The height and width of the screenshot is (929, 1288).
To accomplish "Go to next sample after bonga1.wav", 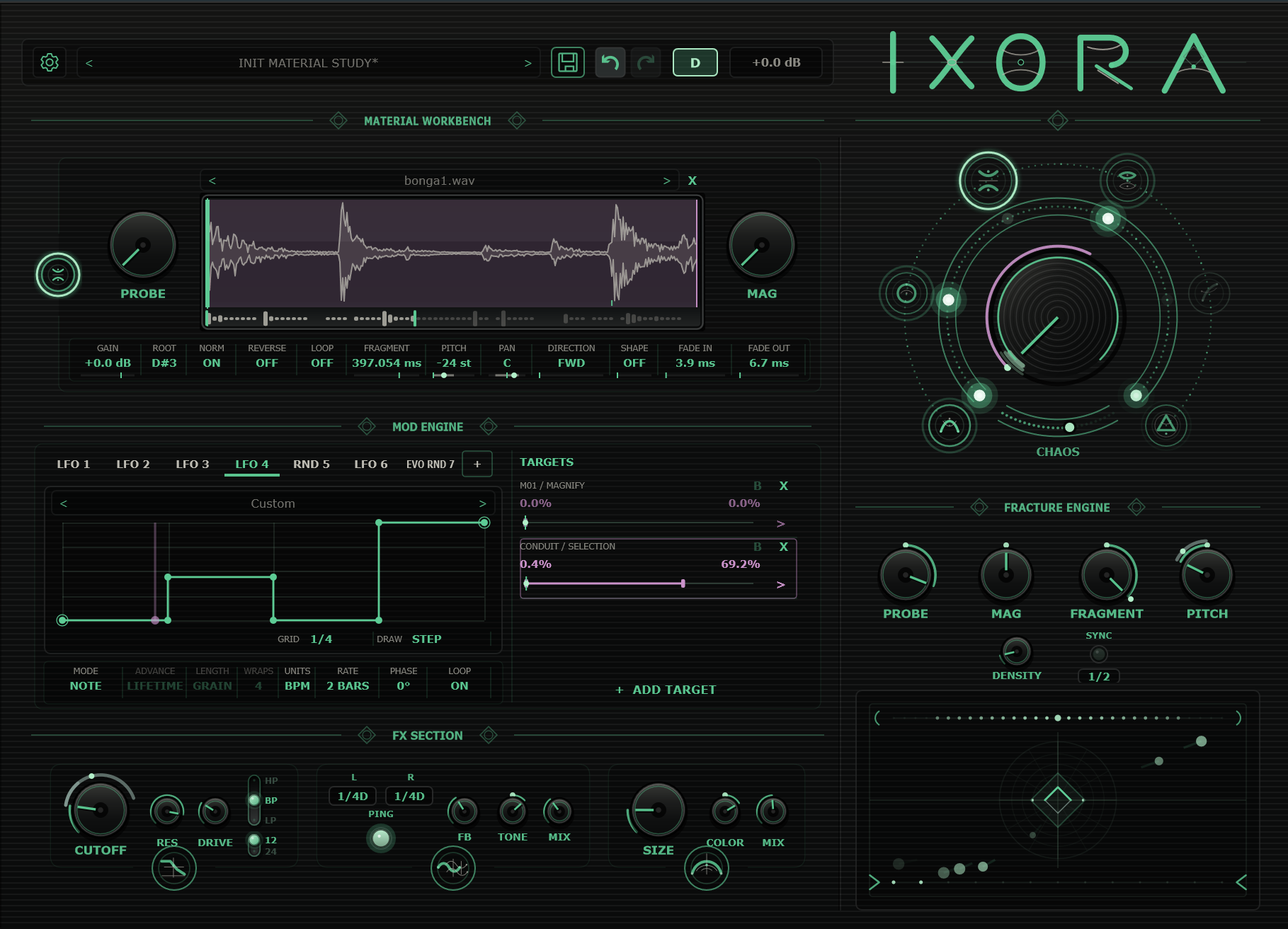I will (666, 181).
